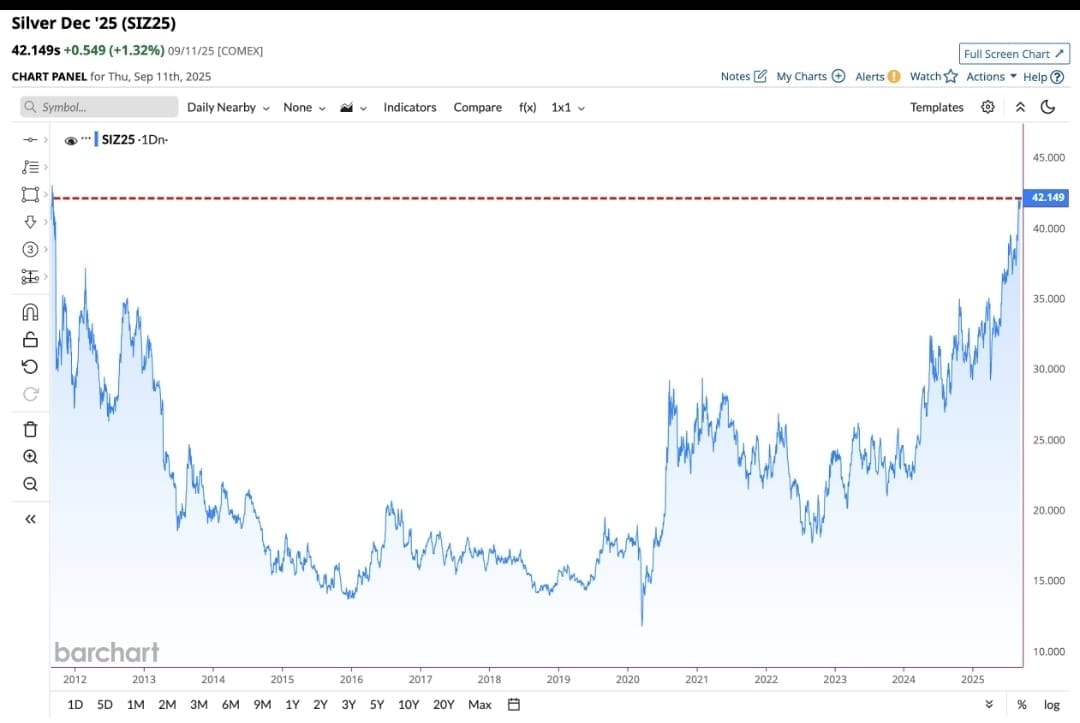Click the zoom in magnifier icon
The width and height of the screenshot is (1080, 723).
tap(30, 457)
